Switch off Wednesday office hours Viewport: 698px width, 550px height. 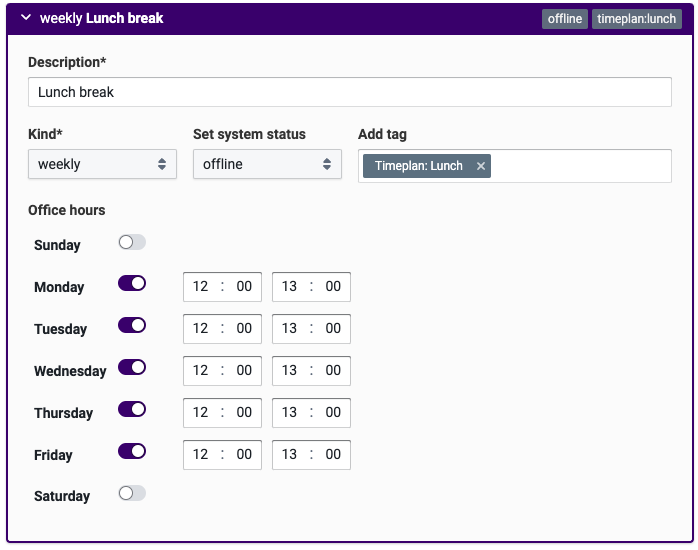click(132, 368)
